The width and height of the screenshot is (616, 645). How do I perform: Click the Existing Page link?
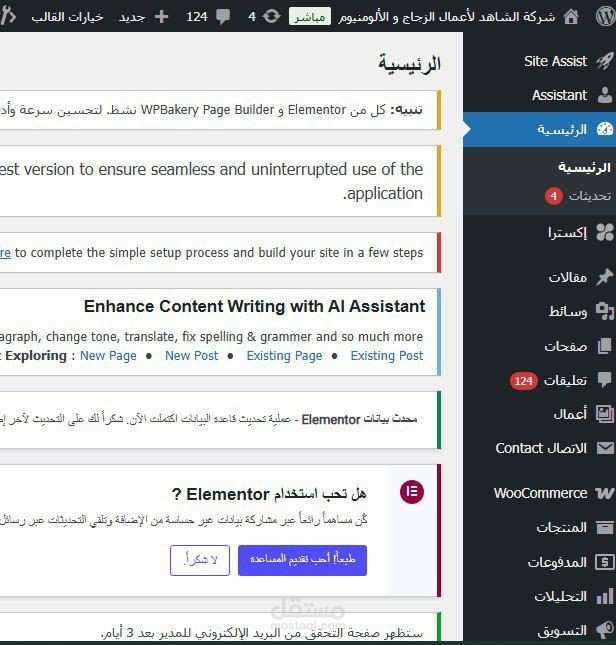[284, 355]
